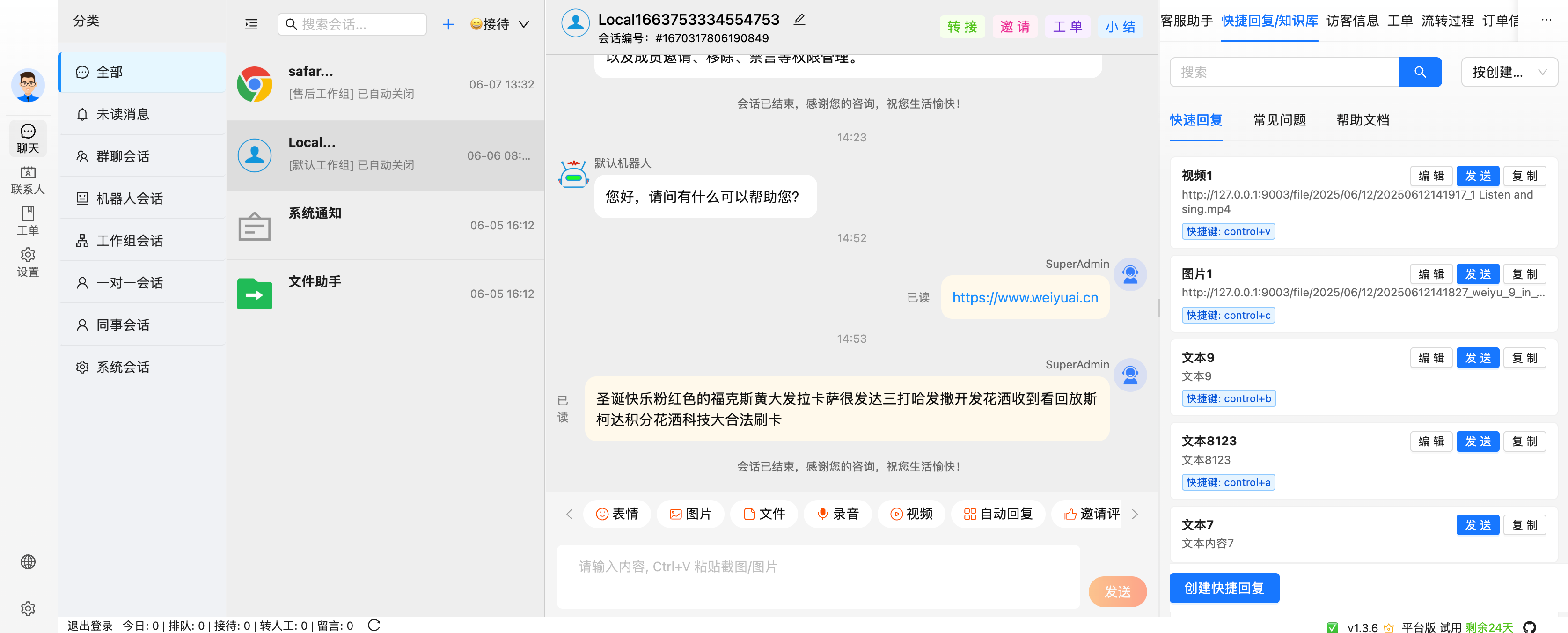Click the globe language icon
The width and height of the screenshot is (1568, 633).
point(28,561)
